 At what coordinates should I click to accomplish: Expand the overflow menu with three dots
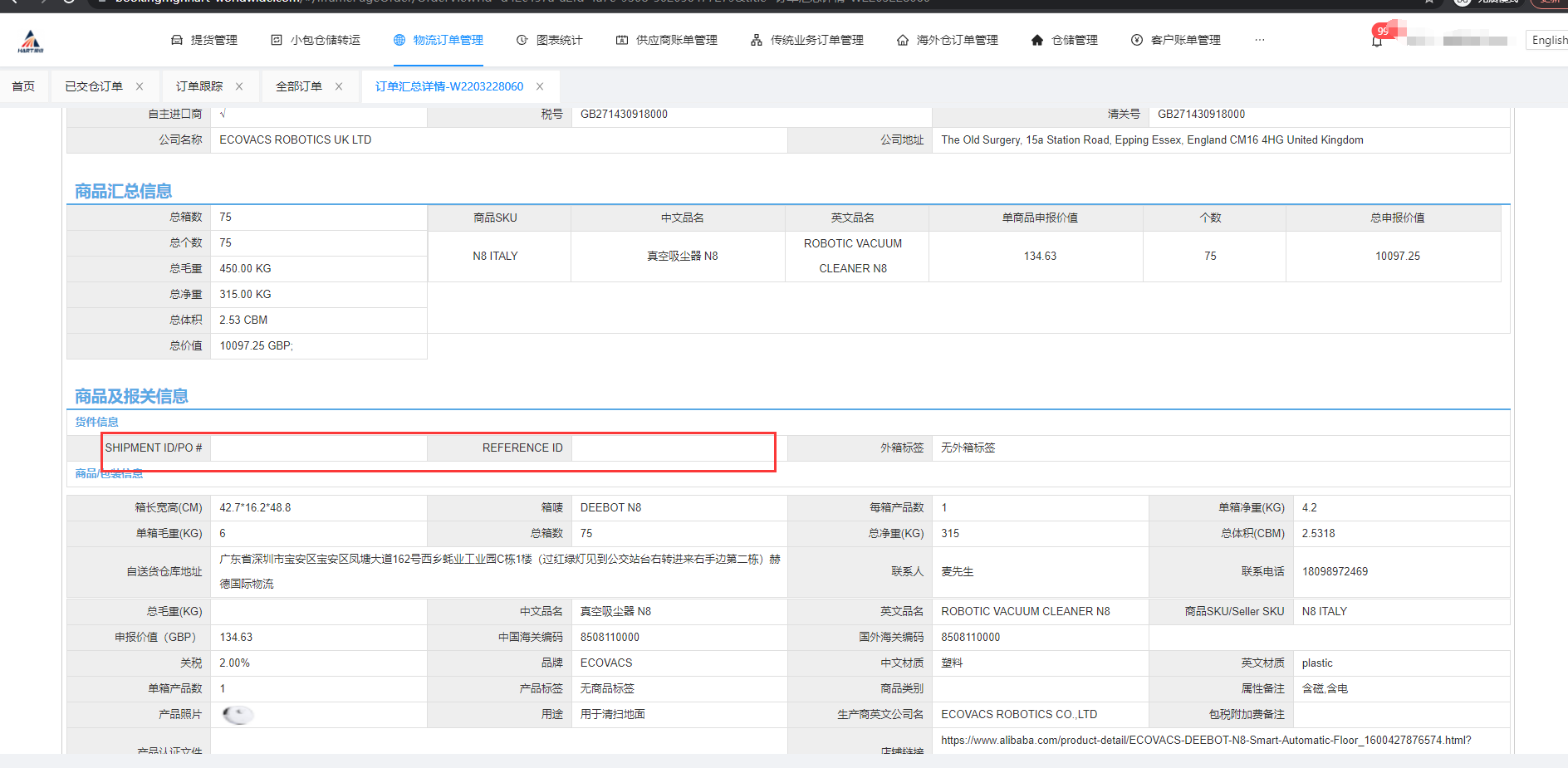point(1260,39)
